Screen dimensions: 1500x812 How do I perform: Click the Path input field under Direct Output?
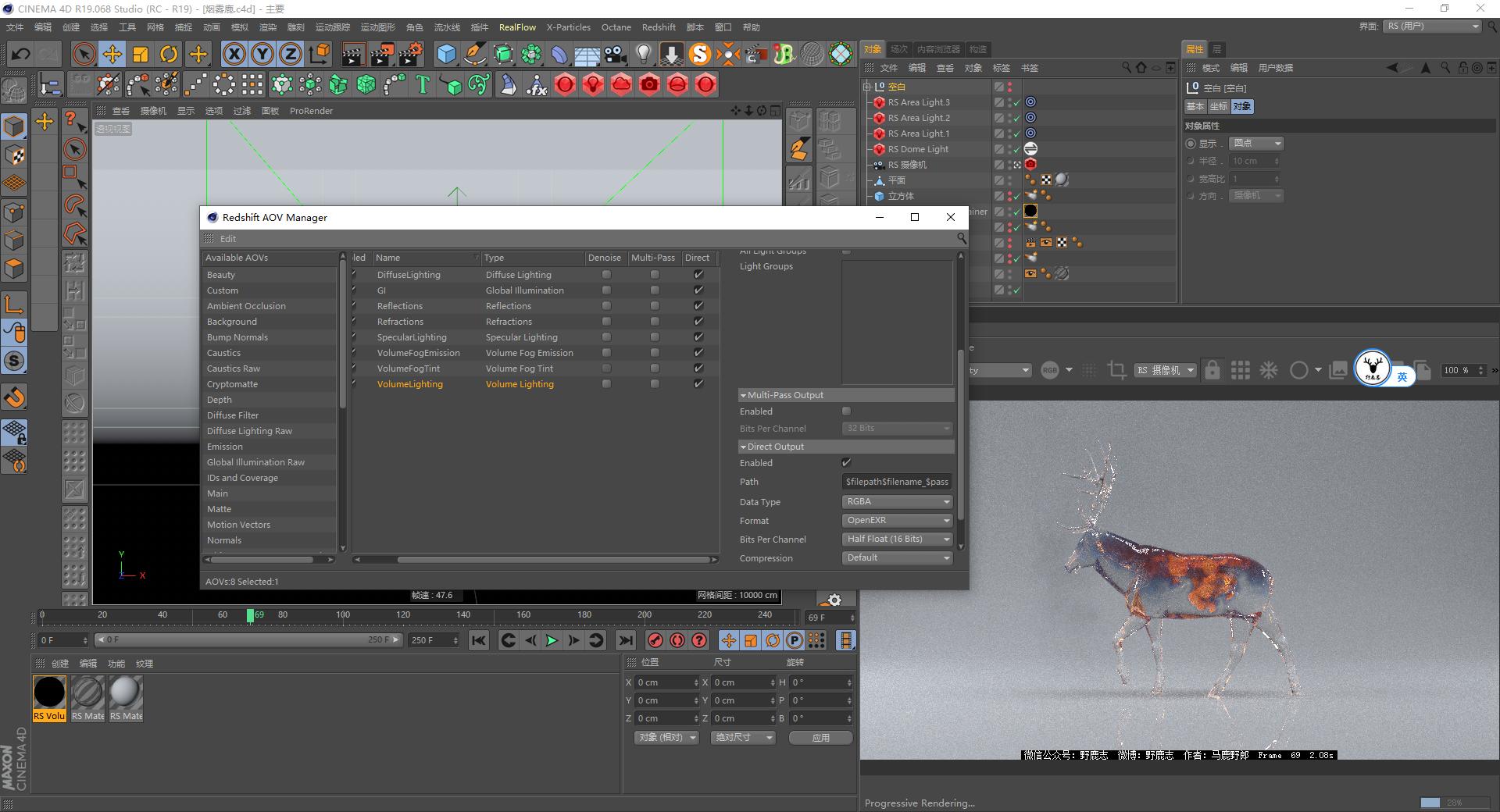(x=897, y=482)
